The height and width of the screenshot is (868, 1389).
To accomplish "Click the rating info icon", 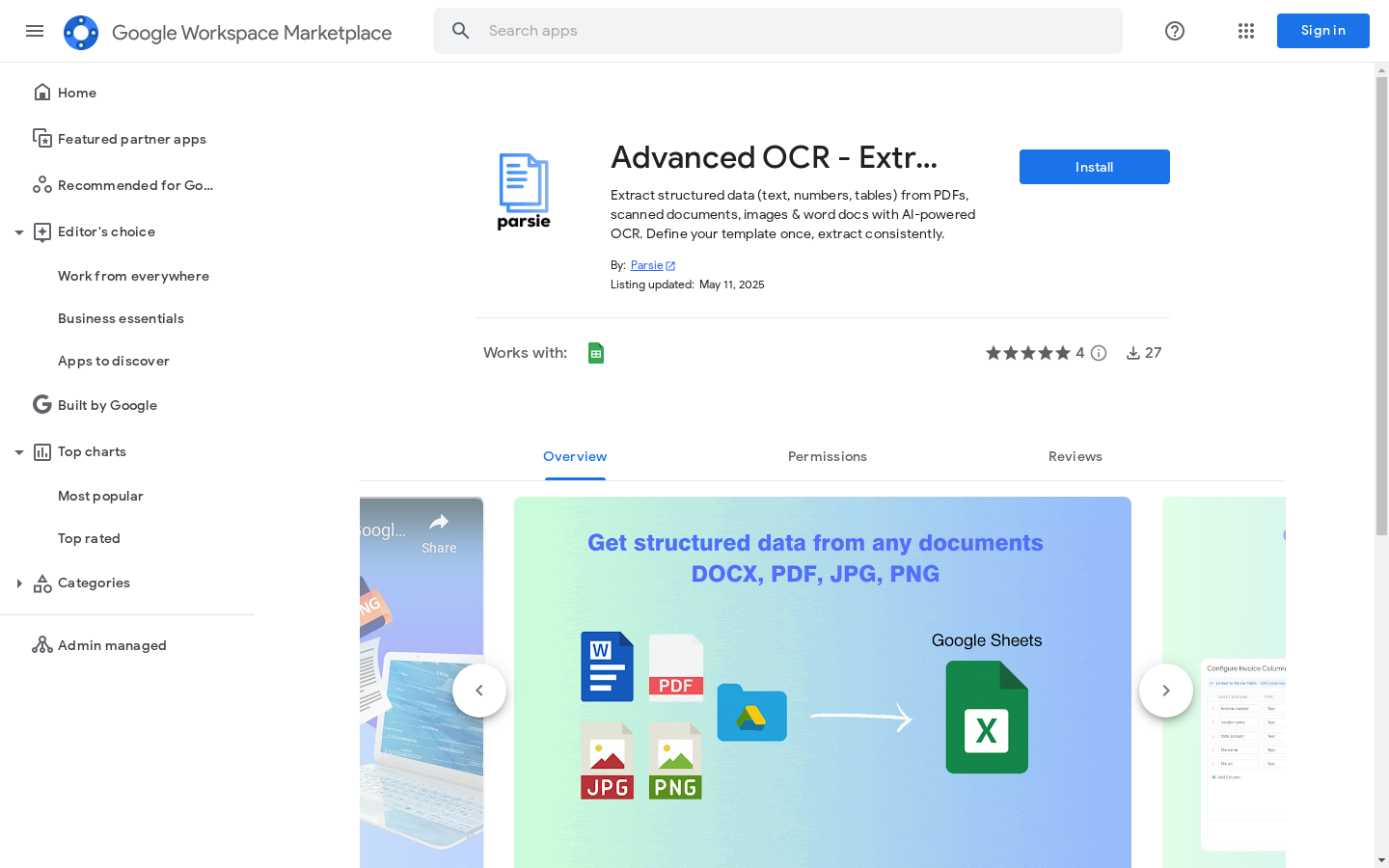I will tap(1099, 353).
